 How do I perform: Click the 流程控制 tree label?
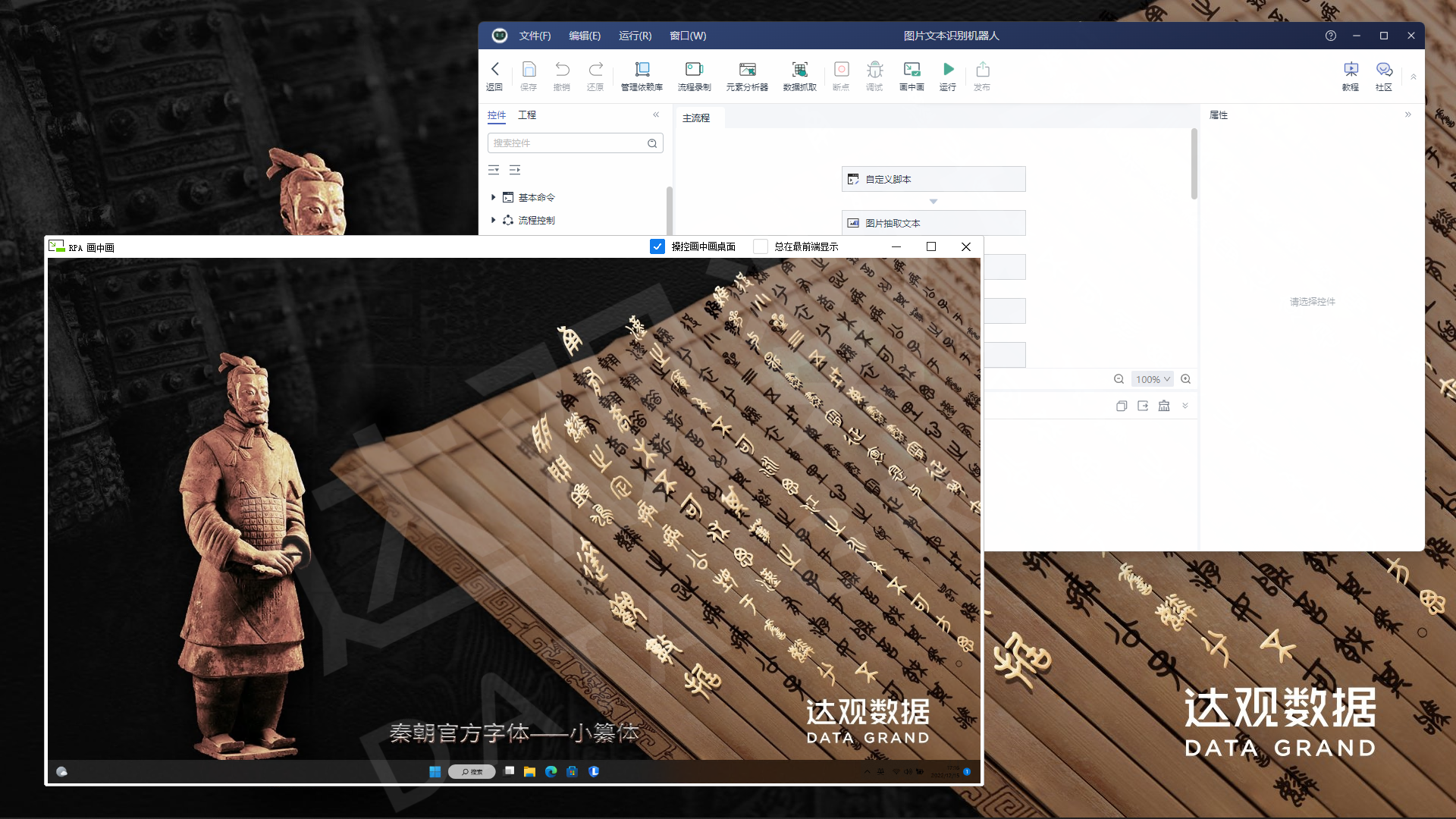point(537,220)
